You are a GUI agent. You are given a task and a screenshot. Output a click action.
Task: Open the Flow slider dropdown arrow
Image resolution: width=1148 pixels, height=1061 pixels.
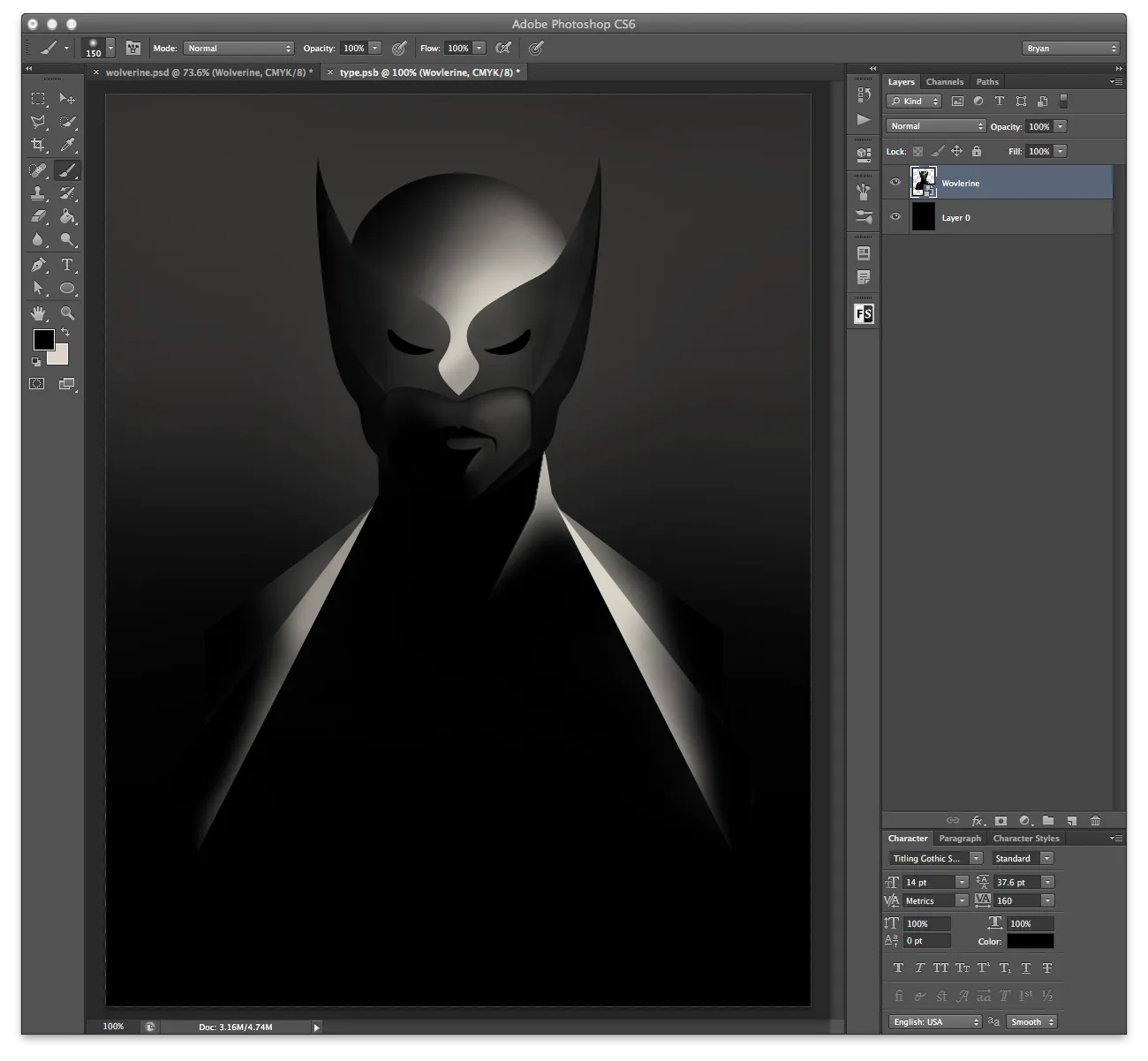click(x=479, y=48)
